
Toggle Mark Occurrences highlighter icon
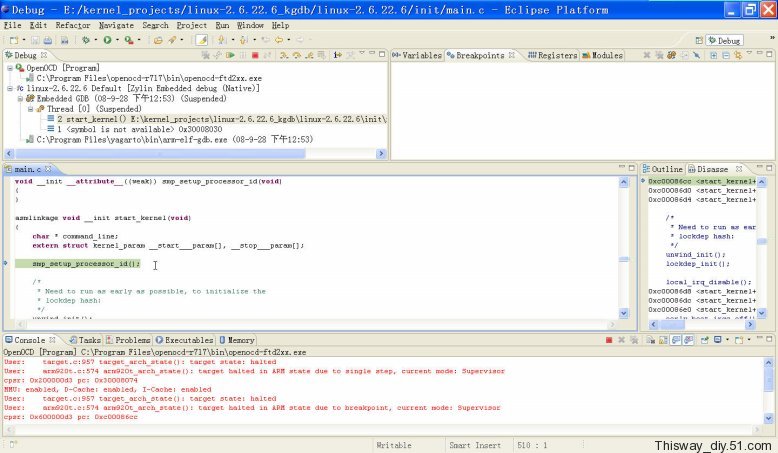click(x=201, y=40)
